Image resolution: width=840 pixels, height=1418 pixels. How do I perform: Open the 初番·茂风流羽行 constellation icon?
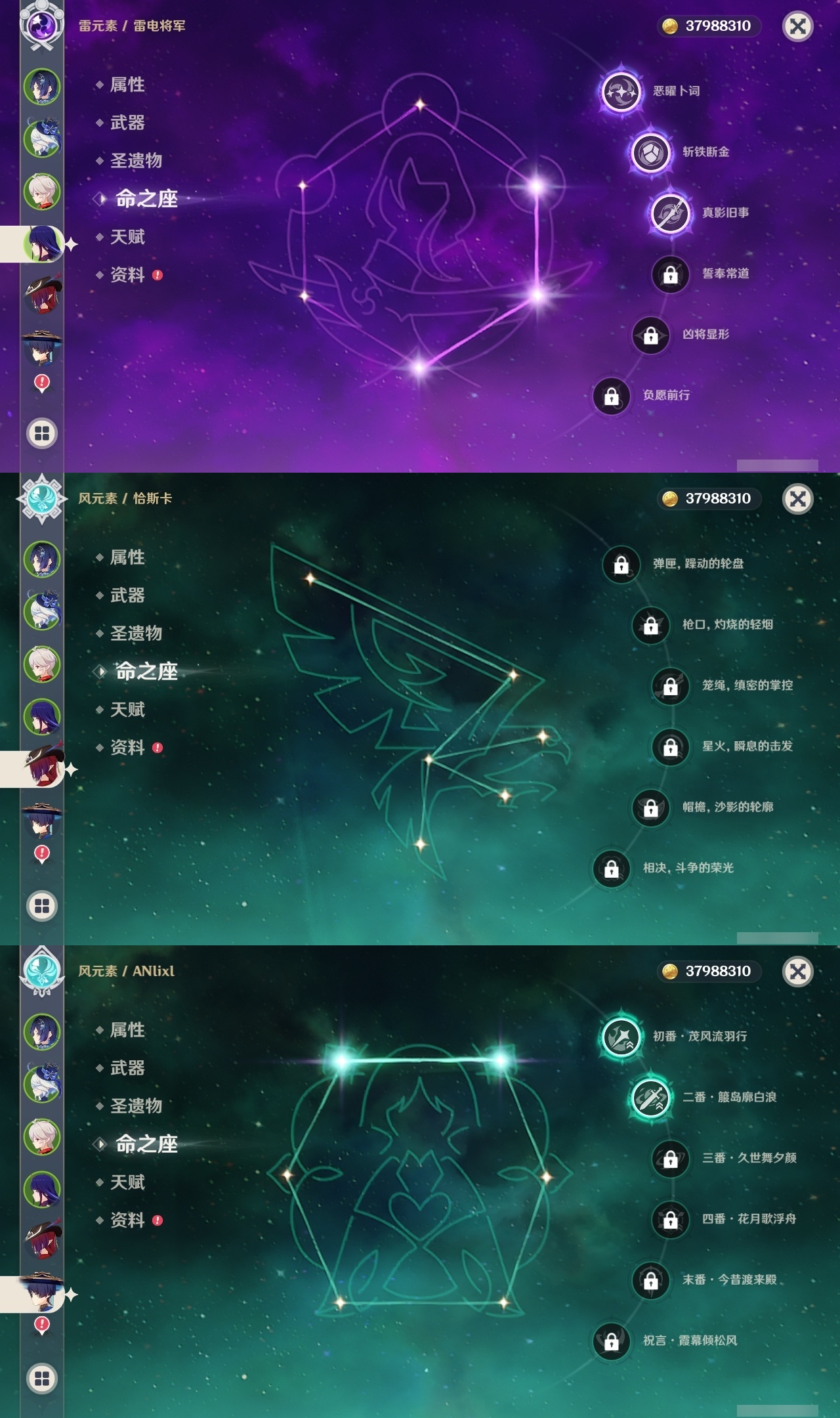621,1037
